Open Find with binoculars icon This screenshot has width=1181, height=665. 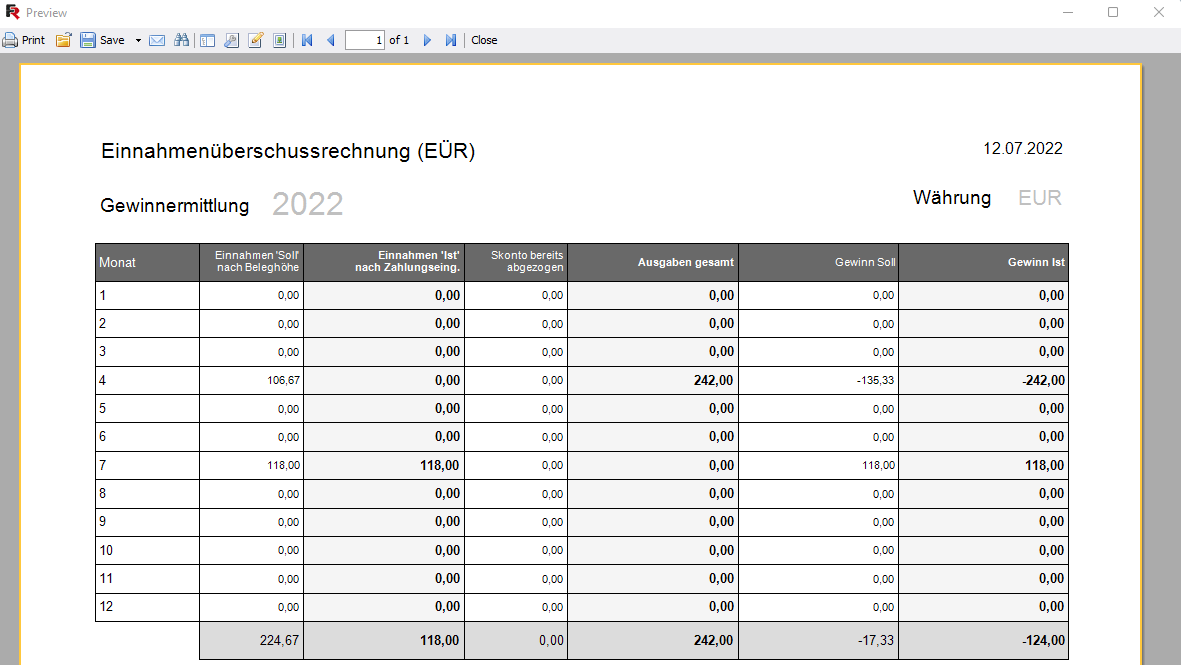tap(182, 40)
